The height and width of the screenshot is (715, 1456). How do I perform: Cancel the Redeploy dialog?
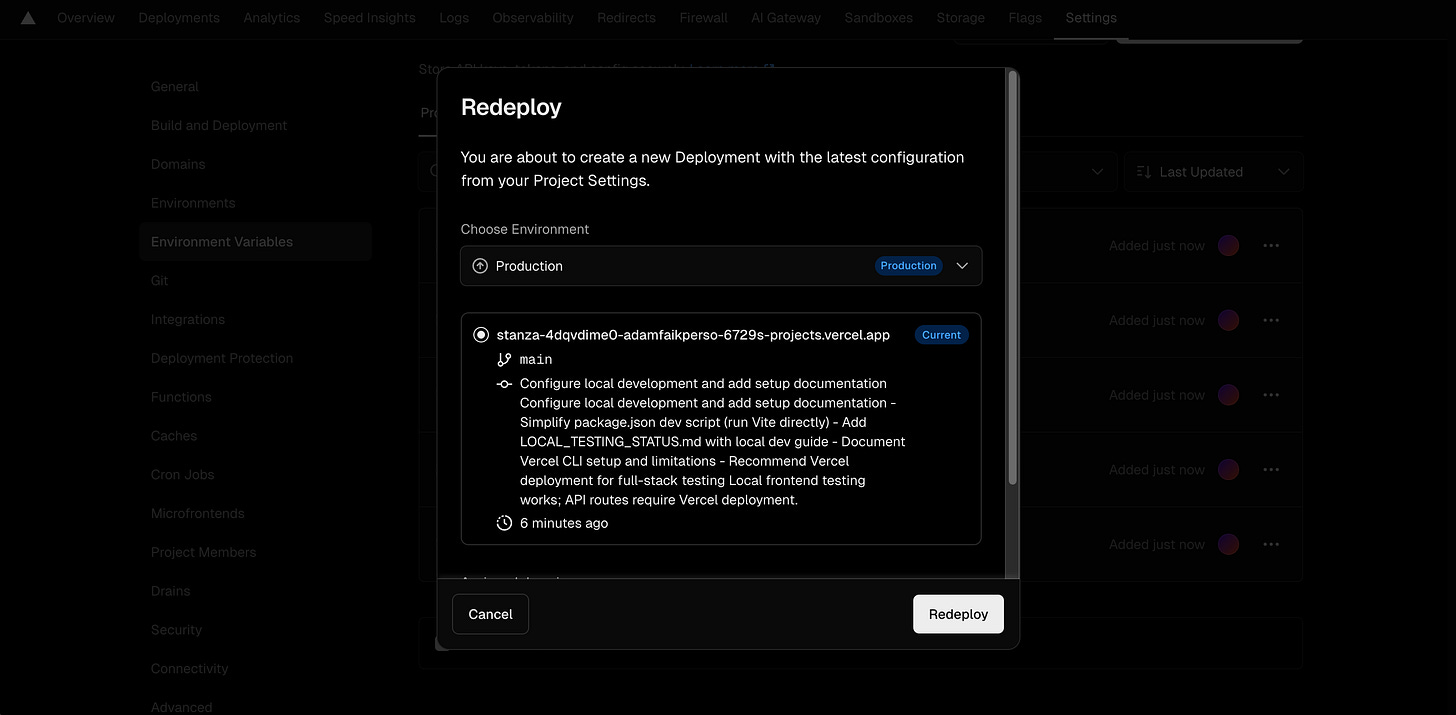click(x=489, y=613)
